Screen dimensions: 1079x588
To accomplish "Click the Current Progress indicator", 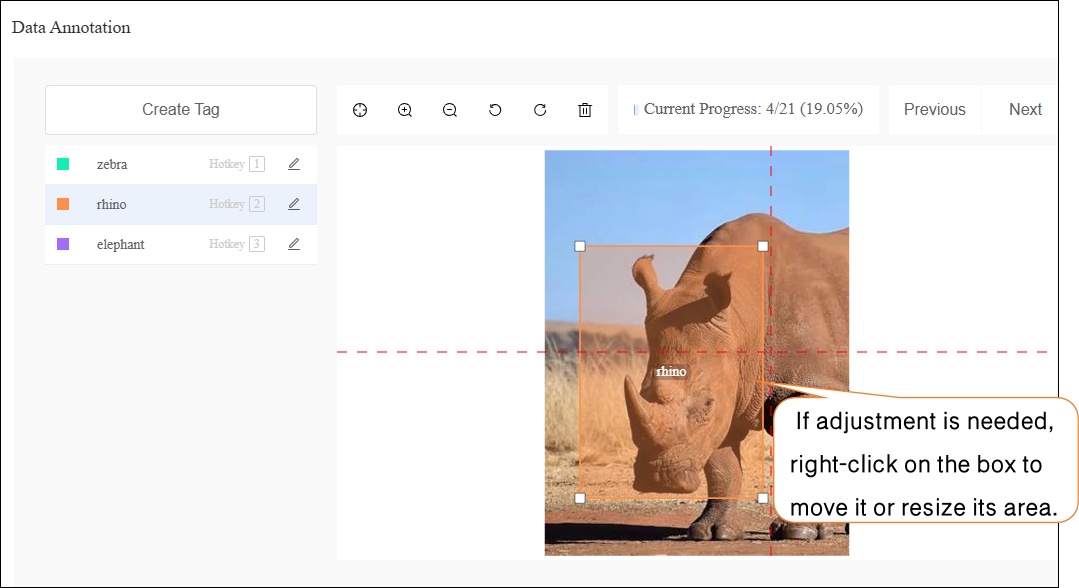I will pos(752,109).
